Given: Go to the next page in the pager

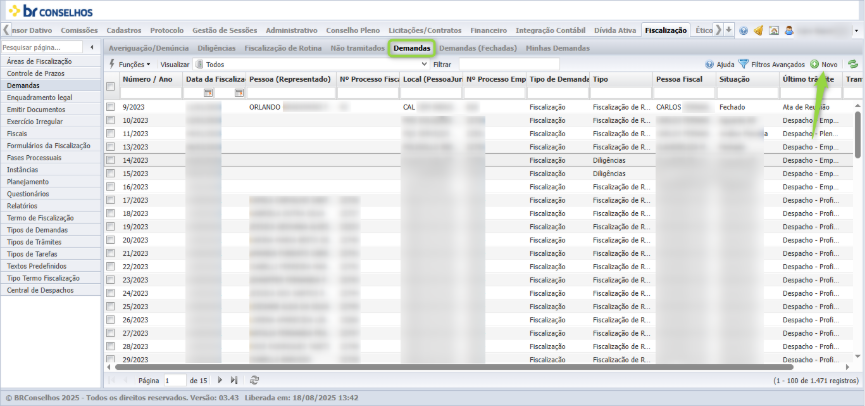Looking at the screenshot, I should (220, 380).
